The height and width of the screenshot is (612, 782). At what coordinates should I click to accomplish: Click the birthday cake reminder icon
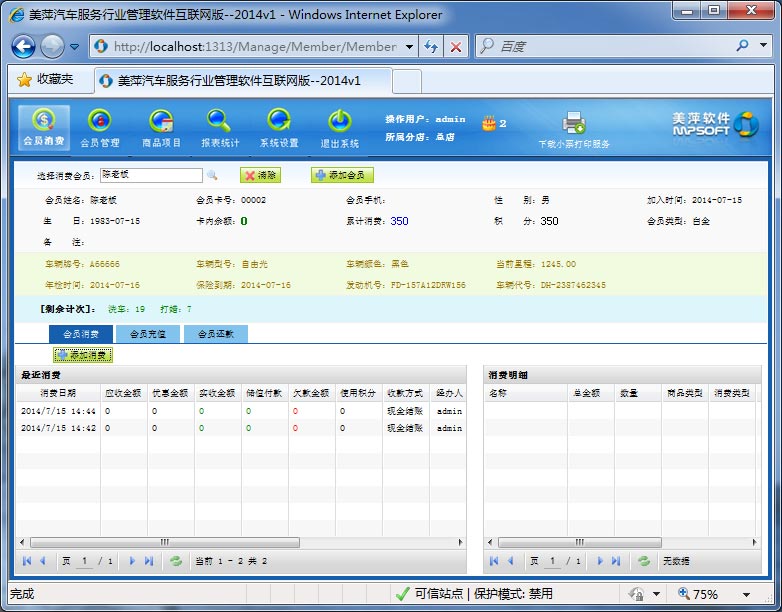click(488, 123)
